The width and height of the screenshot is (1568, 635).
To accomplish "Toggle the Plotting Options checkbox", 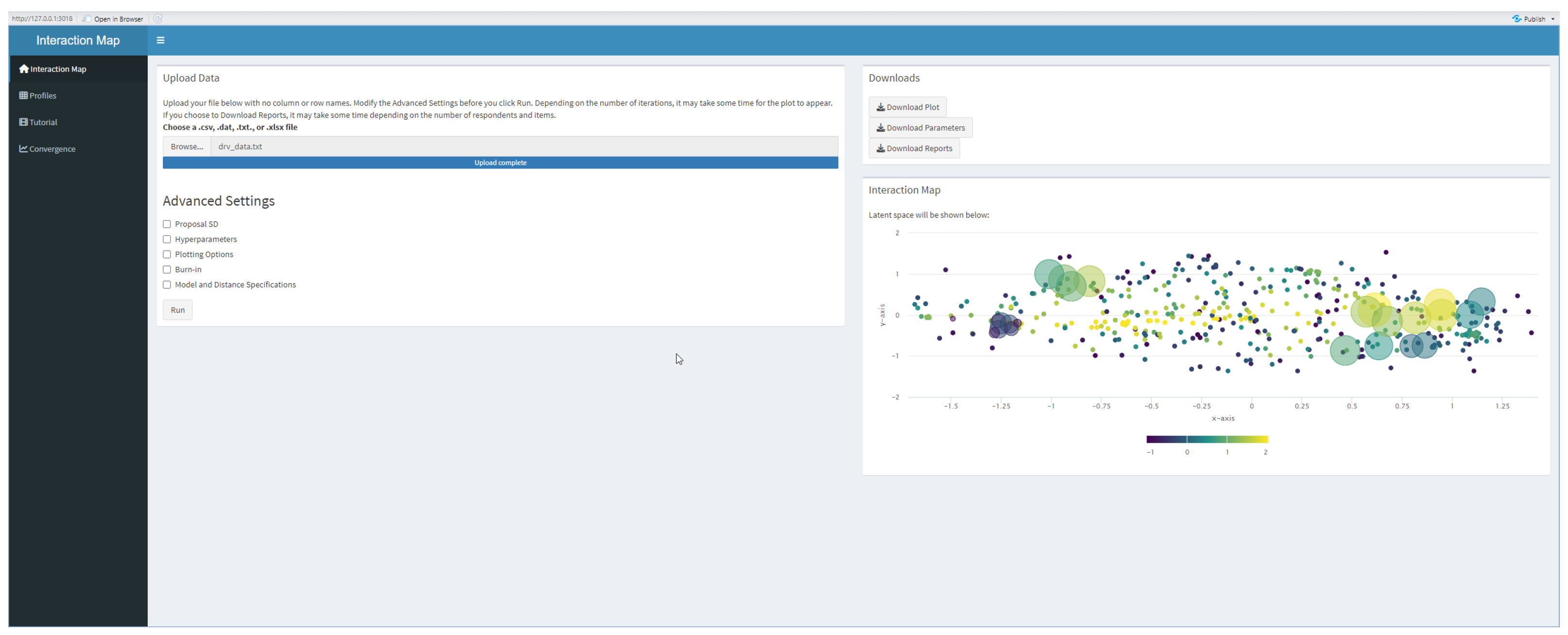I will click(167, 255).
